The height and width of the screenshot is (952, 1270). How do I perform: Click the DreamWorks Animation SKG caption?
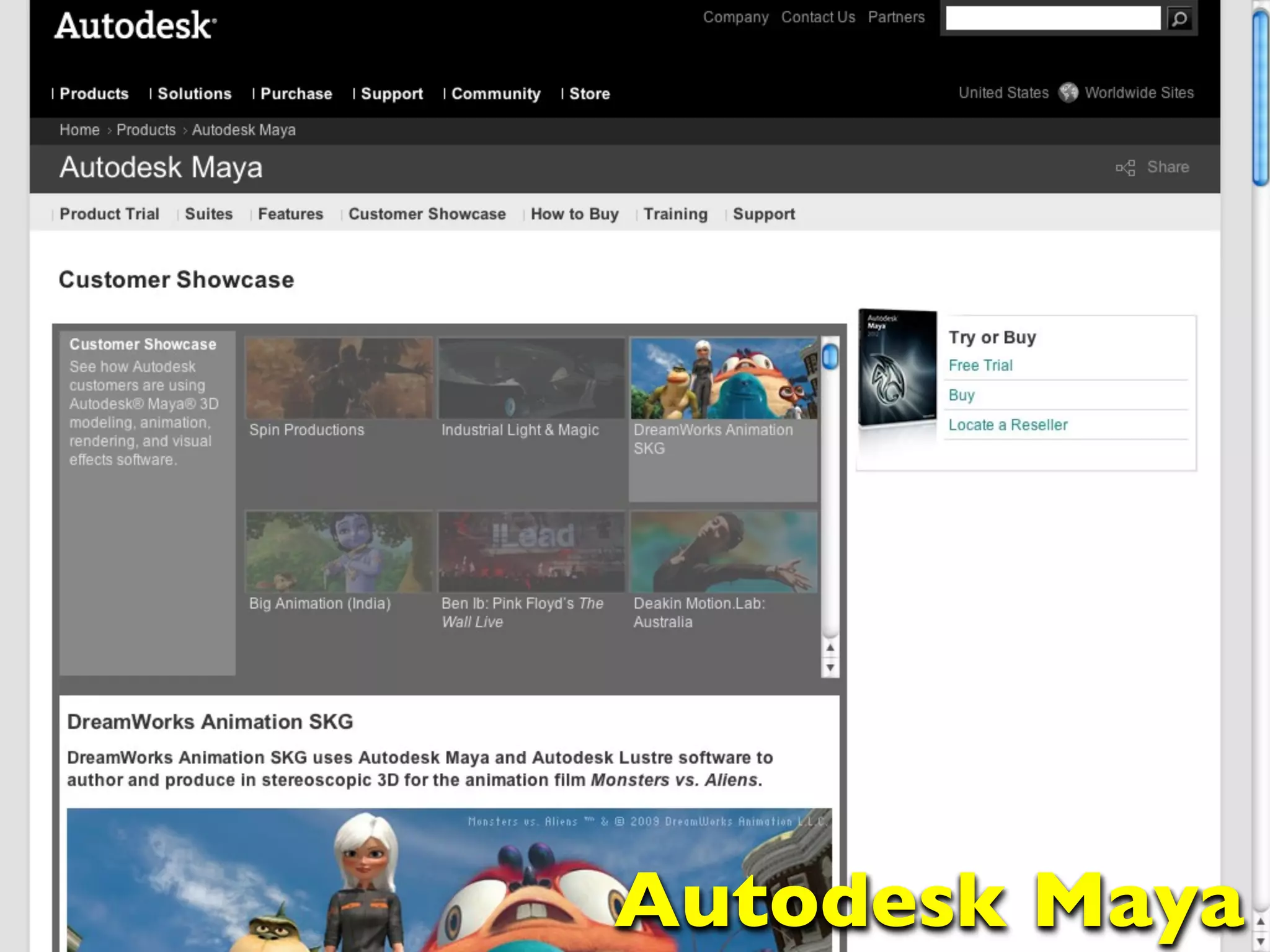click(713, 439)
